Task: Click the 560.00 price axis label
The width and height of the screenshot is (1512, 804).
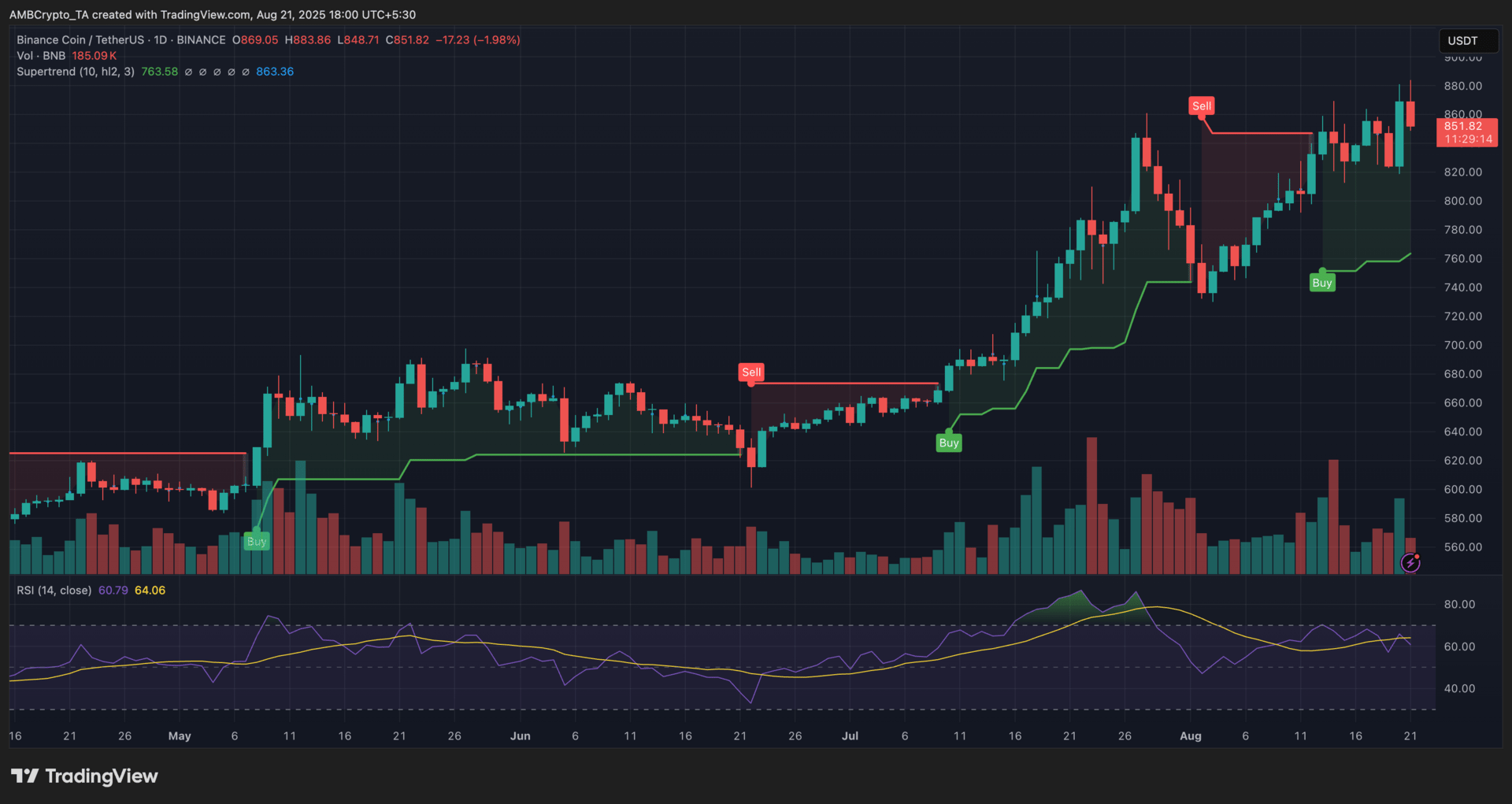Action: click(1463, 547)
